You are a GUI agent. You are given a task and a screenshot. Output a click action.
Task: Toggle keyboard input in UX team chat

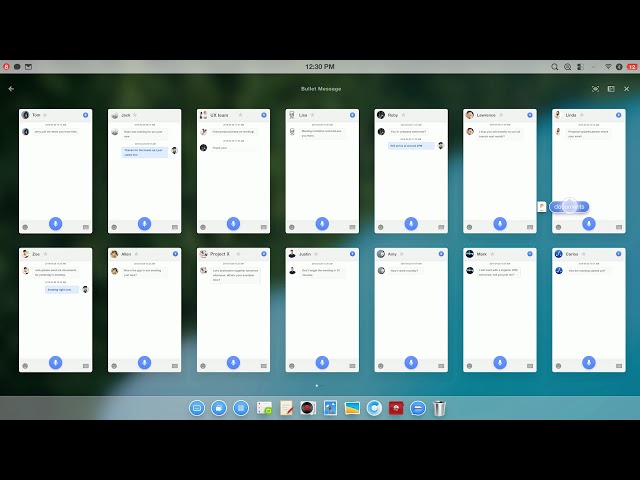click(x=263, y=227)
